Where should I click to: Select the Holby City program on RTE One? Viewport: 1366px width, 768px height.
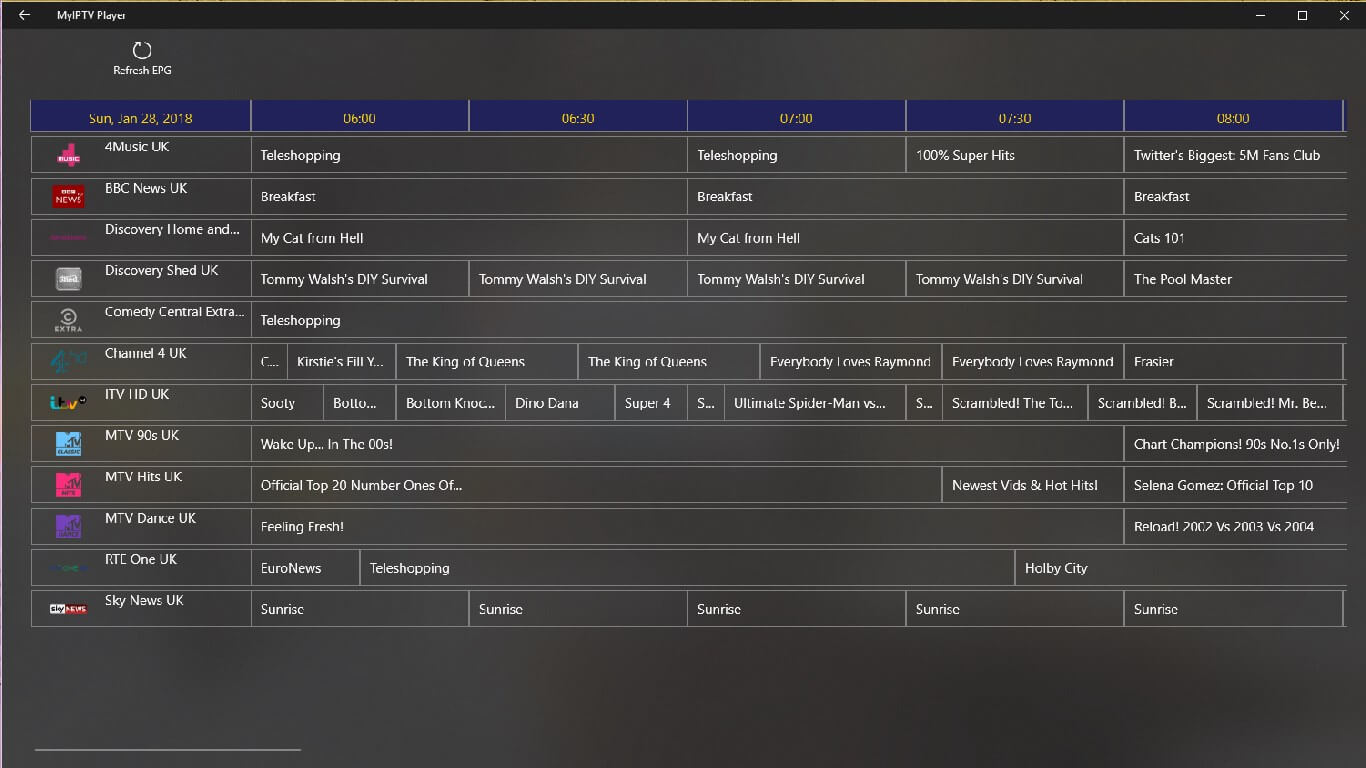tap(1180, 567)
